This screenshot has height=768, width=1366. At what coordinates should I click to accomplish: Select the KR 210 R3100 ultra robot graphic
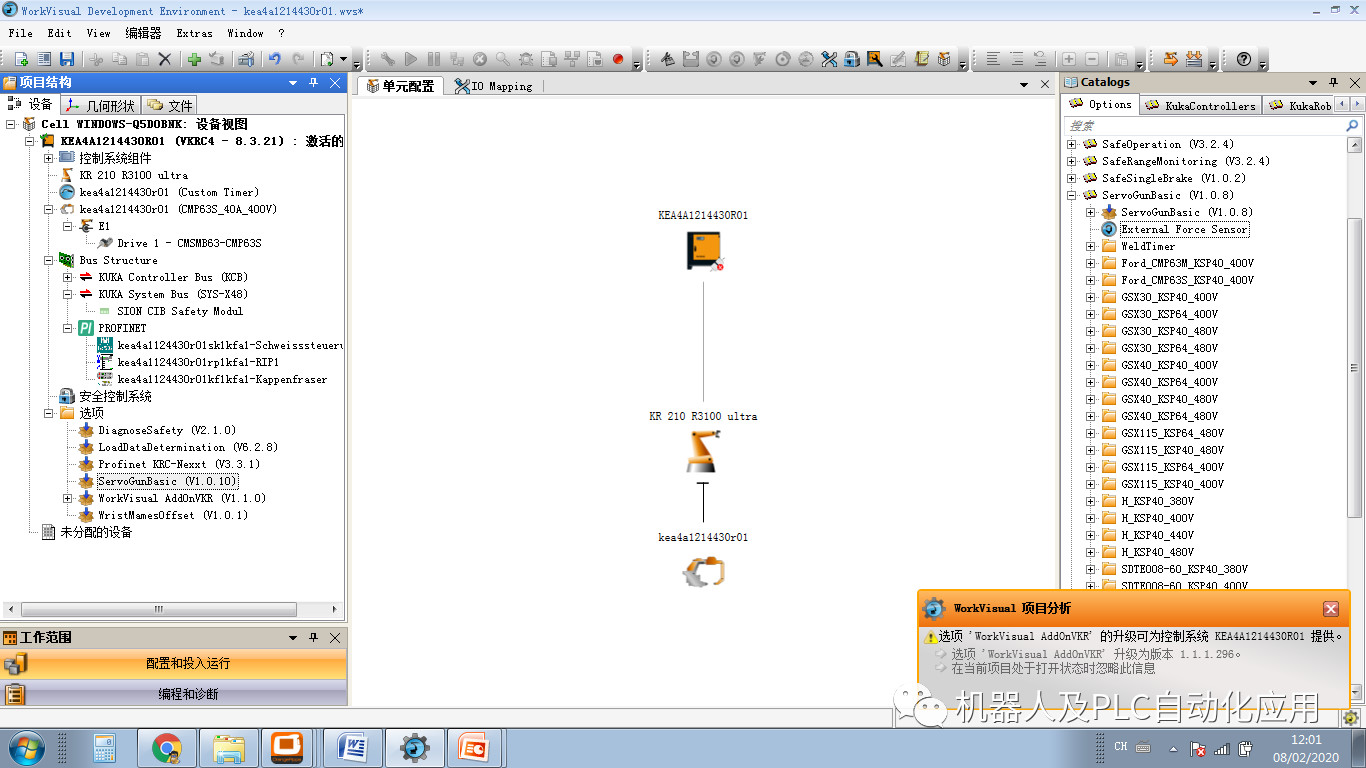[x=703, y=451]
